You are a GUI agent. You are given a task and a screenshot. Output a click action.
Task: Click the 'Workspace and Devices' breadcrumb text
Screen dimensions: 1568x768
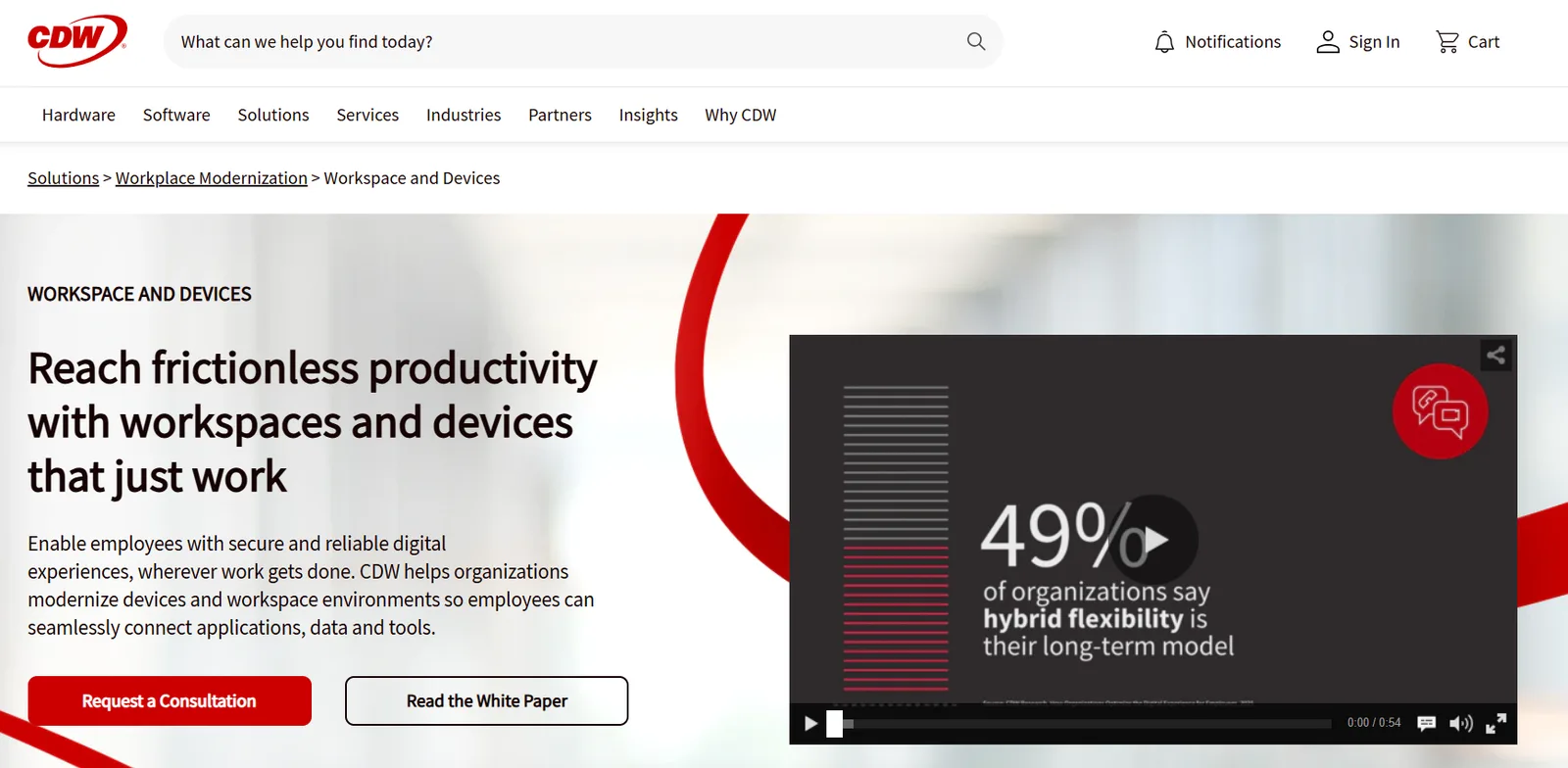tap(412, 178)
